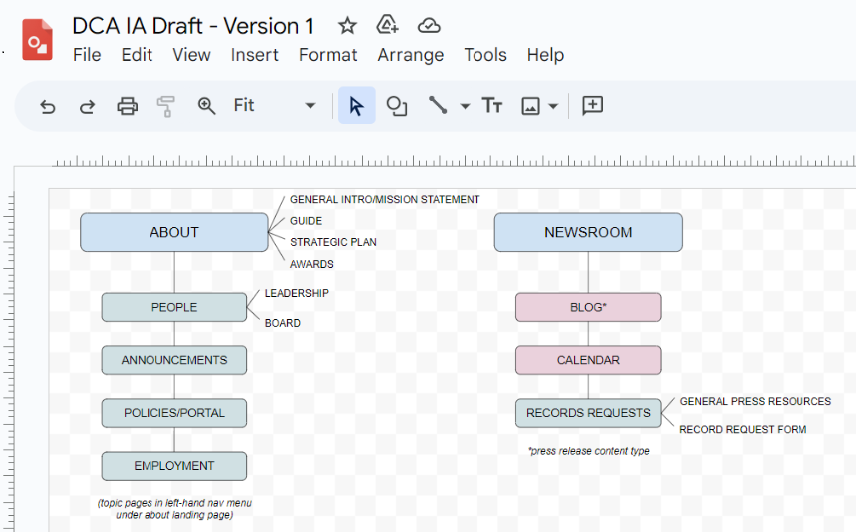856x532 pixels.
Task: Check the cloud save status icon
Action: (429, 26)
